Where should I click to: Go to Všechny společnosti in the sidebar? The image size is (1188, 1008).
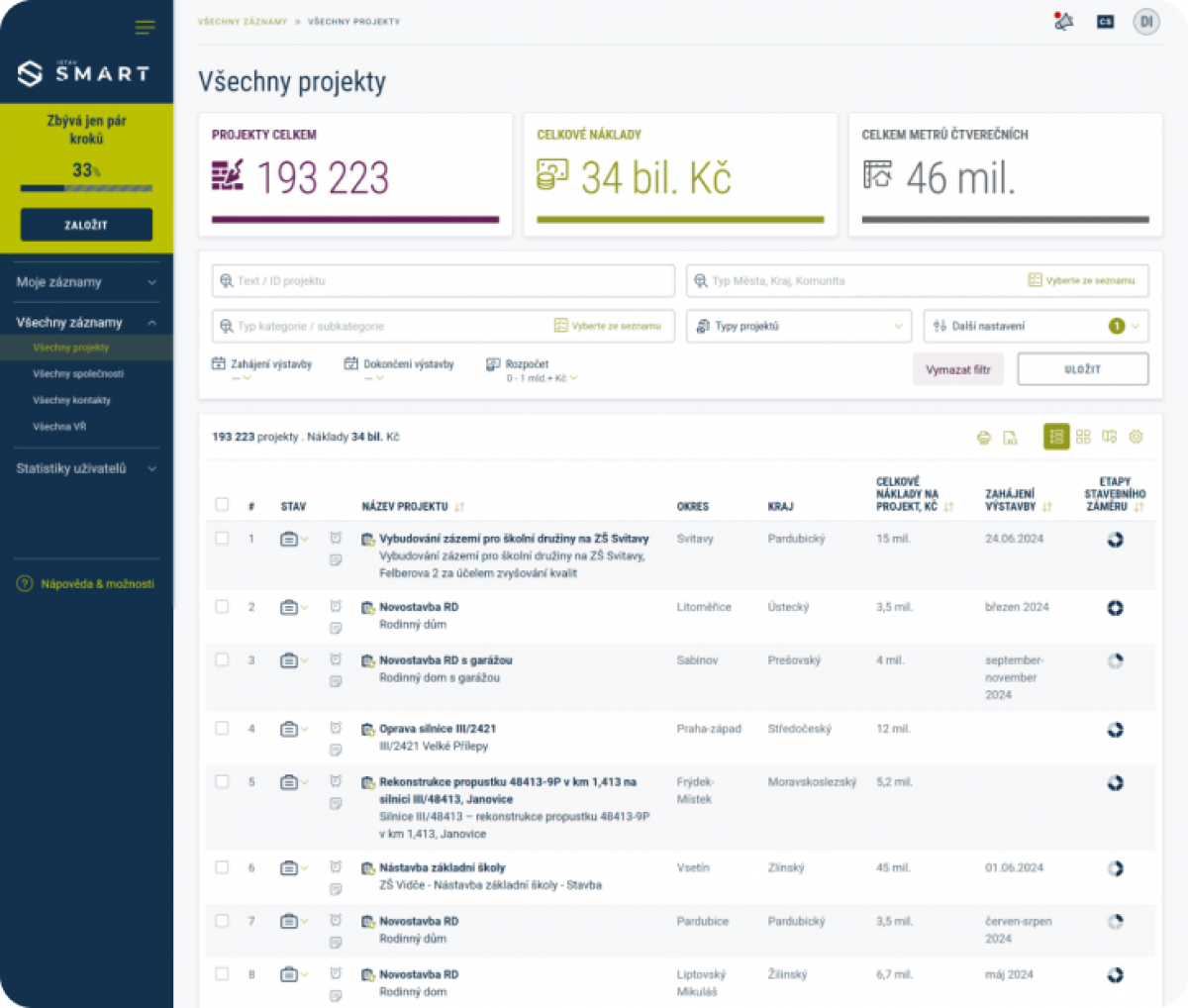78,374
